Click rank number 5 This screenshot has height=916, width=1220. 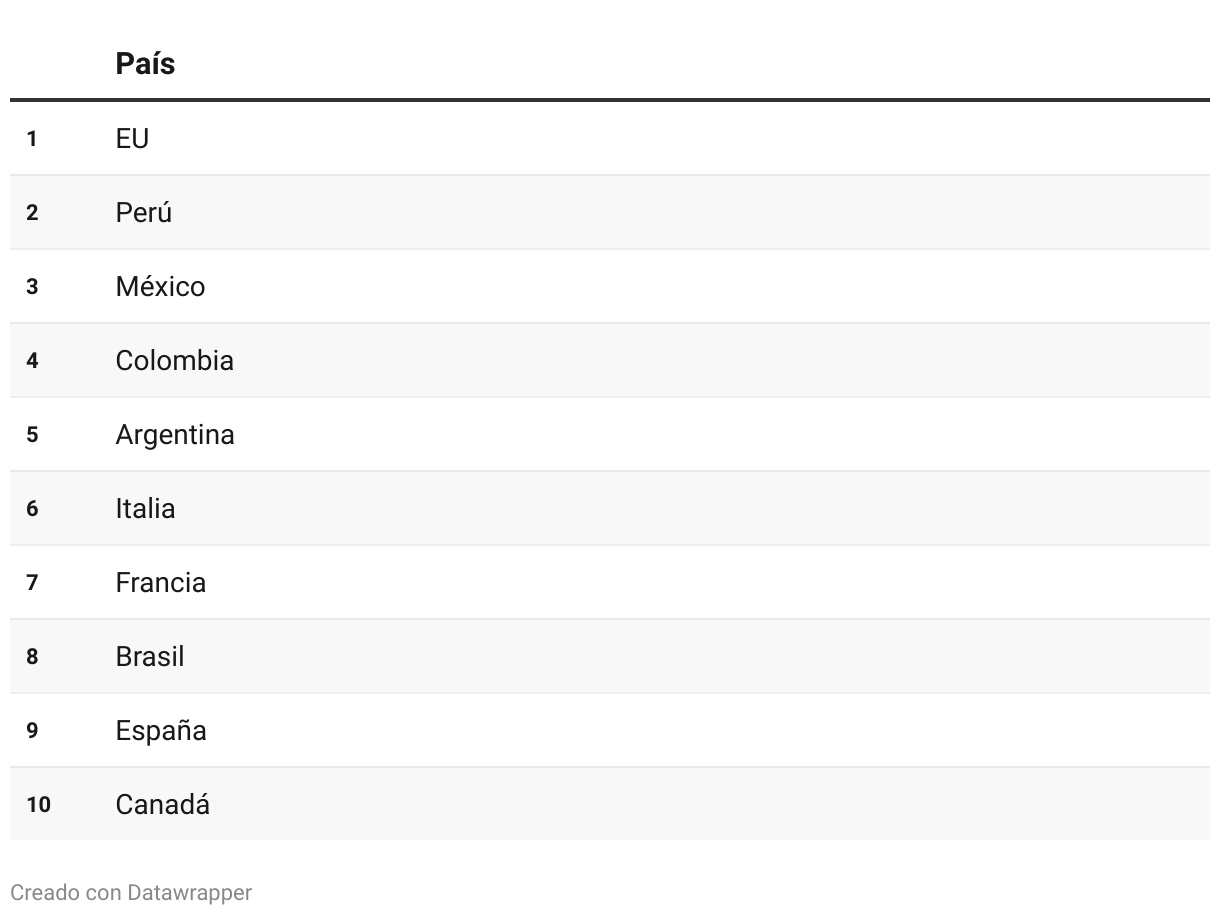pyautogui.click(x=32, y=435)
